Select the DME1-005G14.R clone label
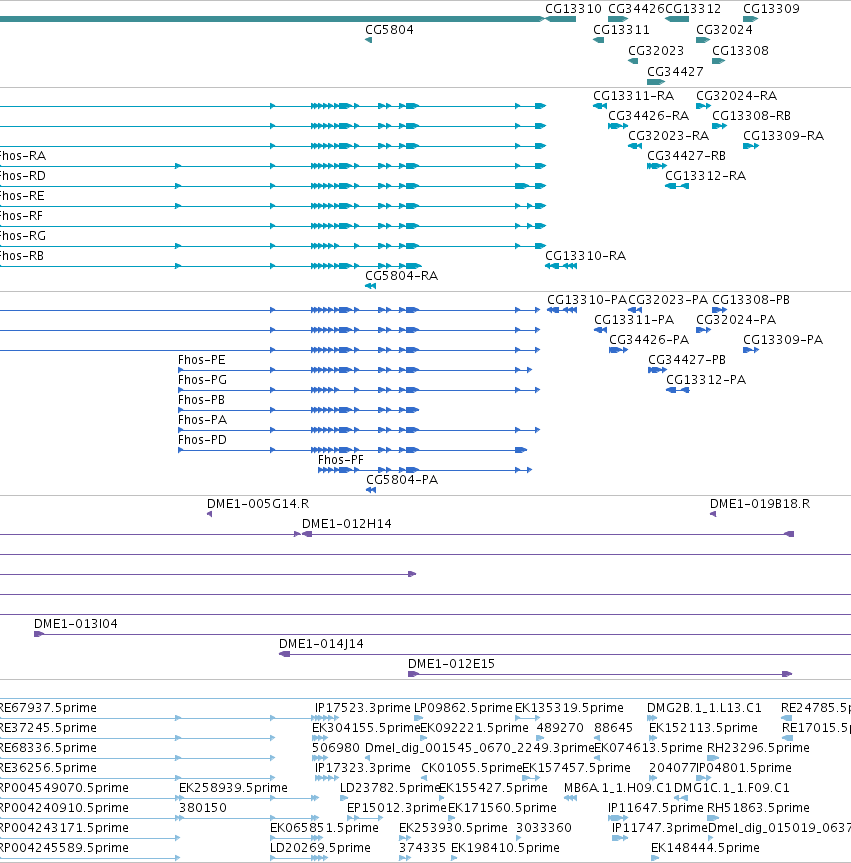The height and width of the screenshot is (863, 851). (258, 504)
